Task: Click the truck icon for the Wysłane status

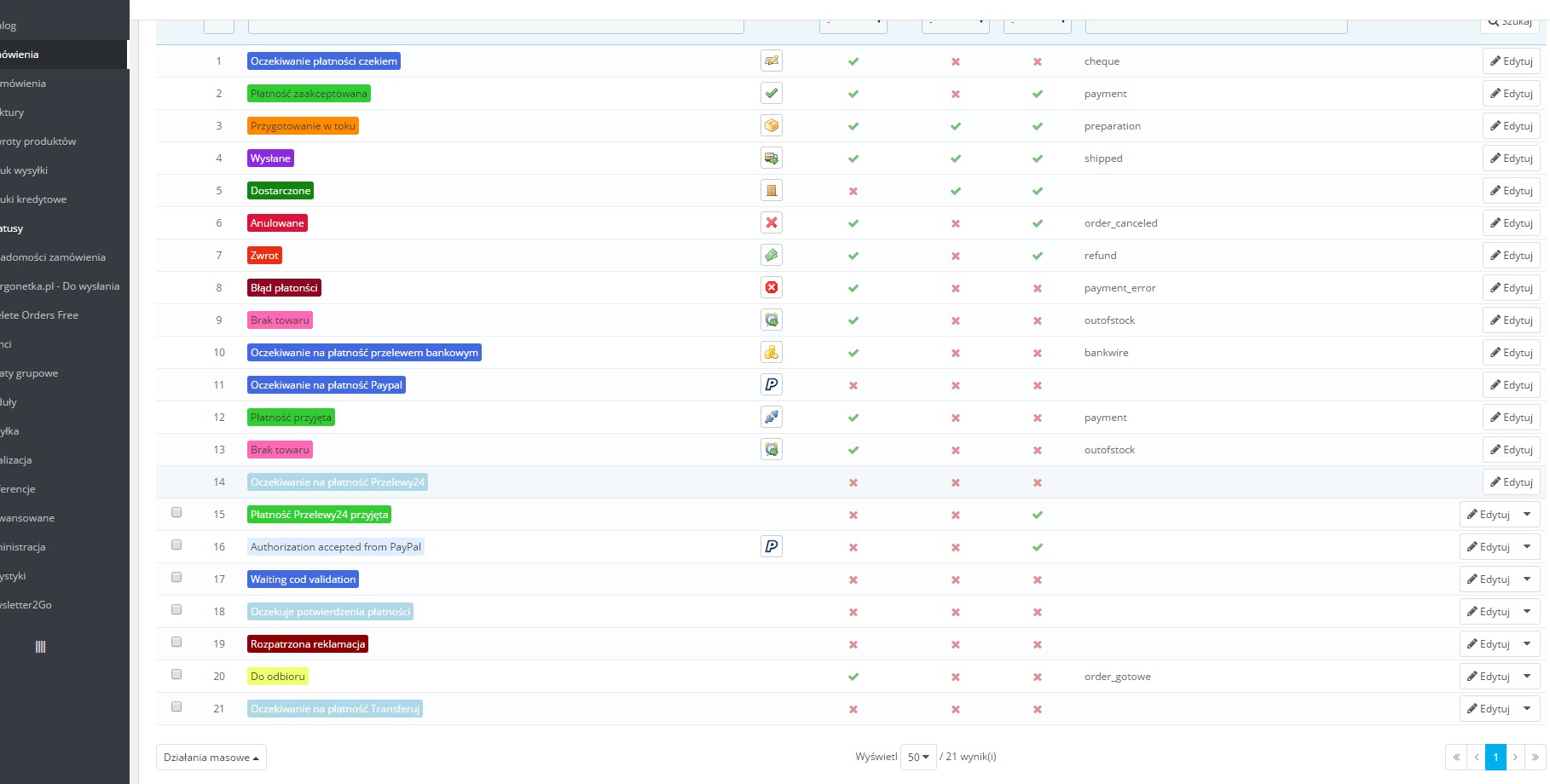Action: 772,158
